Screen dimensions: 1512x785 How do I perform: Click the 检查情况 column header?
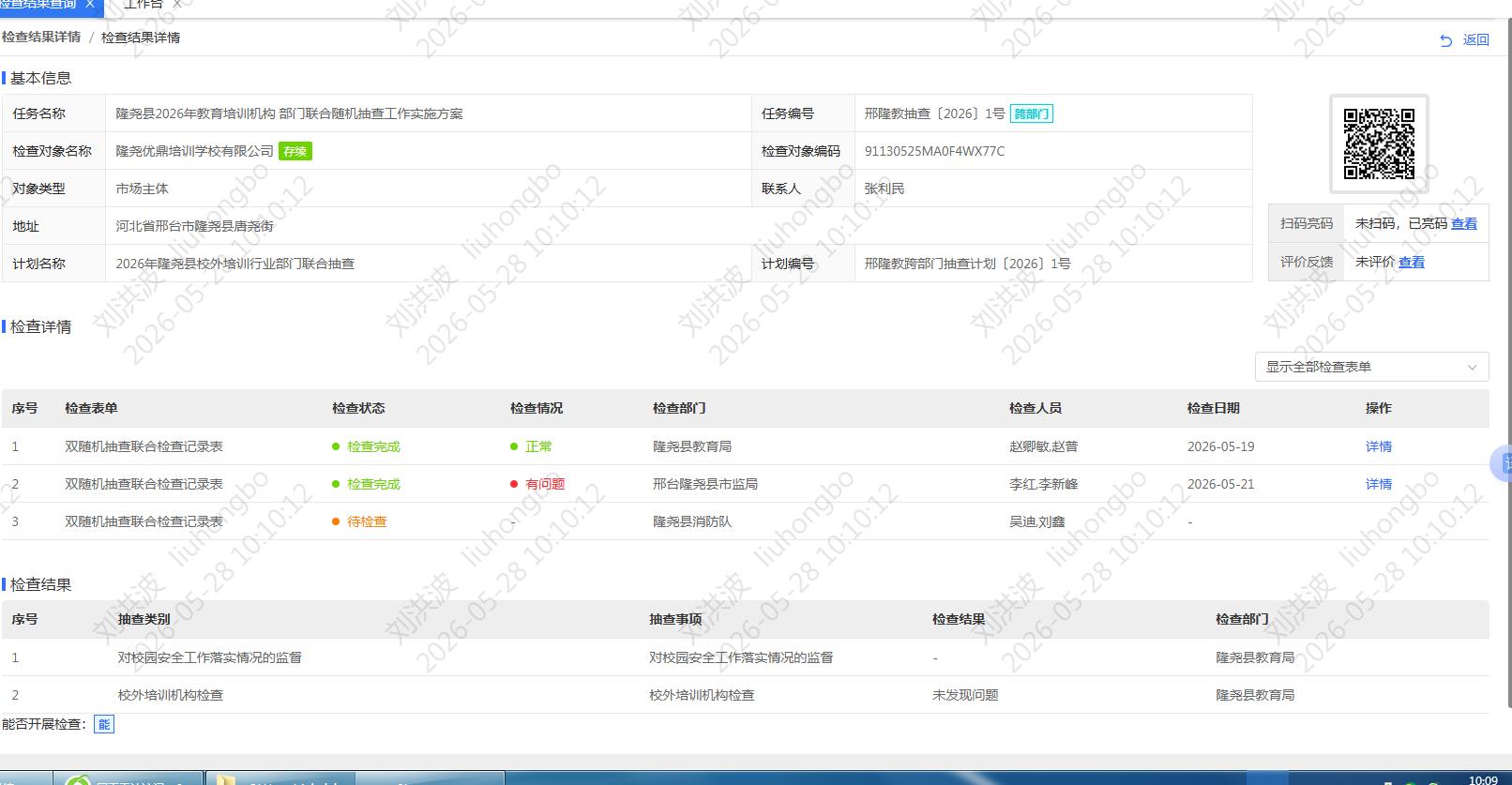[537, 408]
